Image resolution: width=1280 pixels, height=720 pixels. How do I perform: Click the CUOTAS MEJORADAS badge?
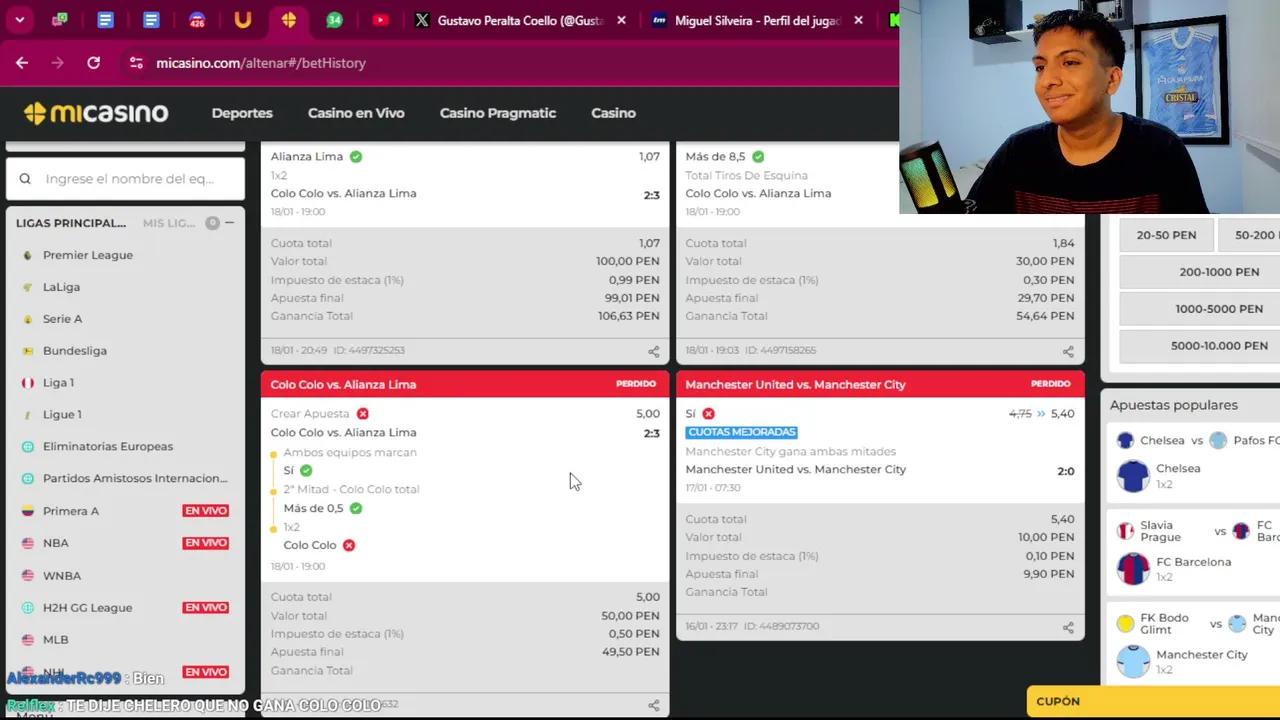click(x=741, y=432)
